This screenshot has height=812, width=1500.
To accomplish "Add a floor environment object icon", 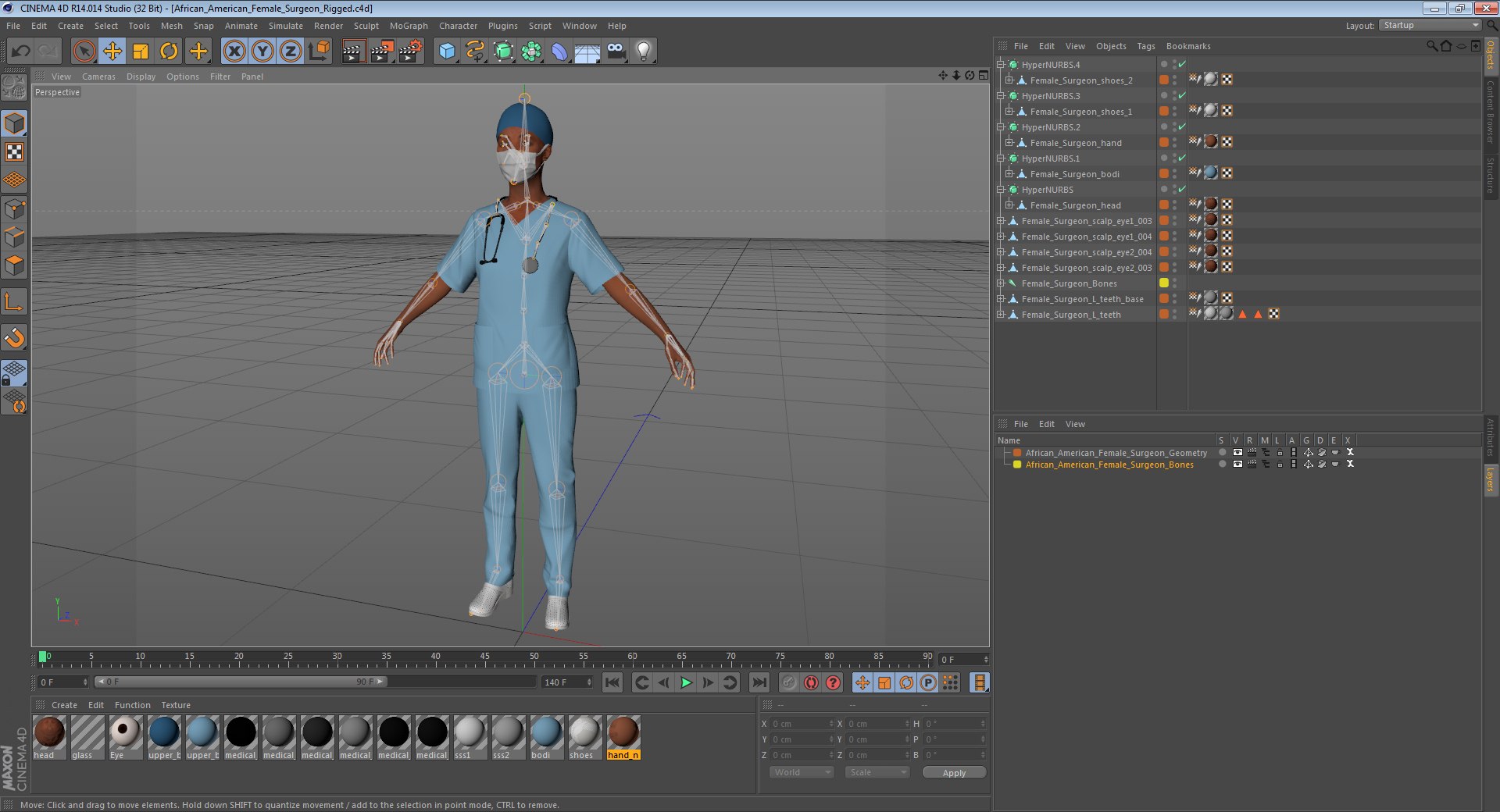I will pyautogui.click(x=587, y=52).
